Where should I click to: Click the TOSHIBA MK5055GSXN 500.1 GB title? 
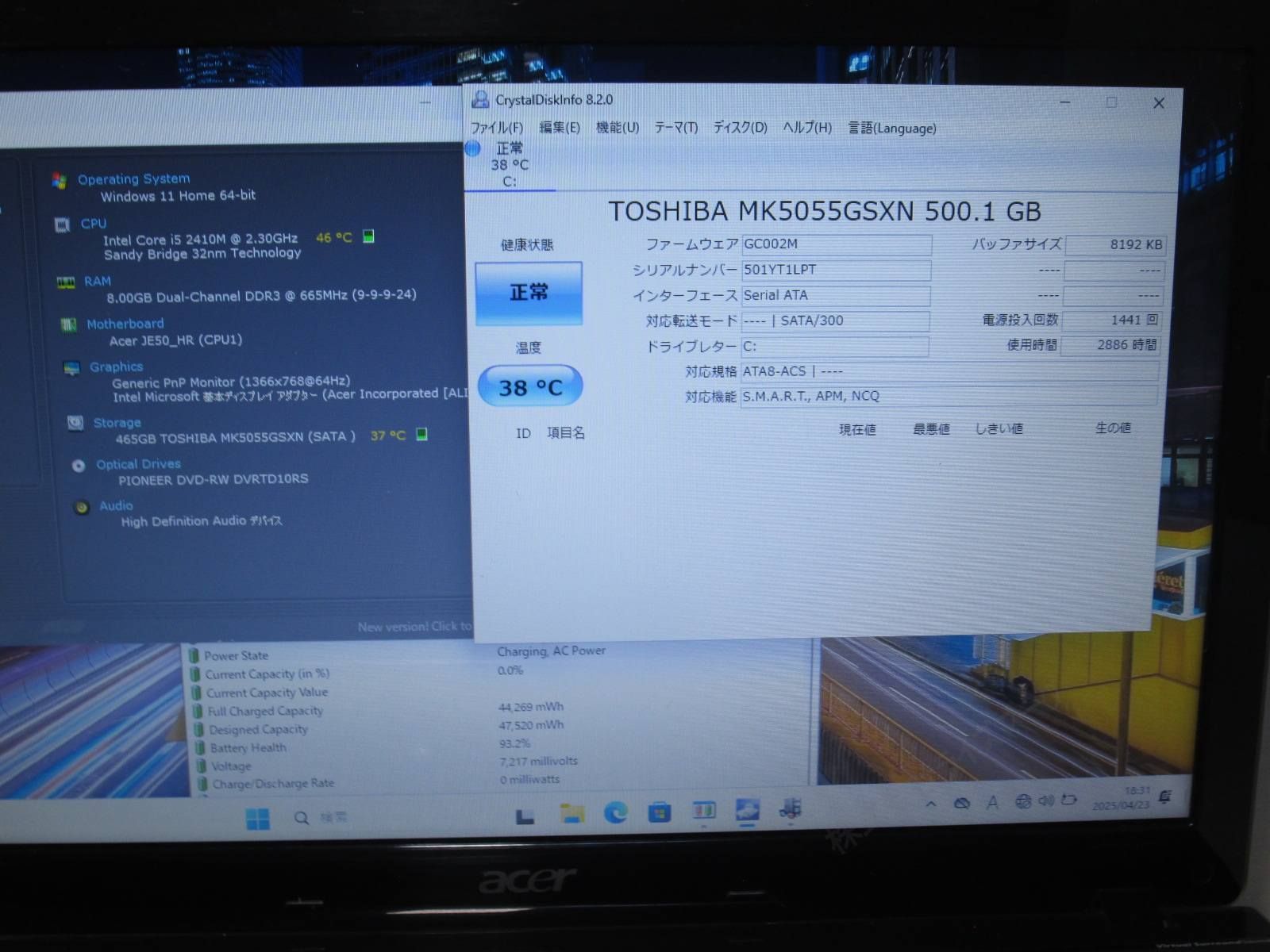(825, 211)
